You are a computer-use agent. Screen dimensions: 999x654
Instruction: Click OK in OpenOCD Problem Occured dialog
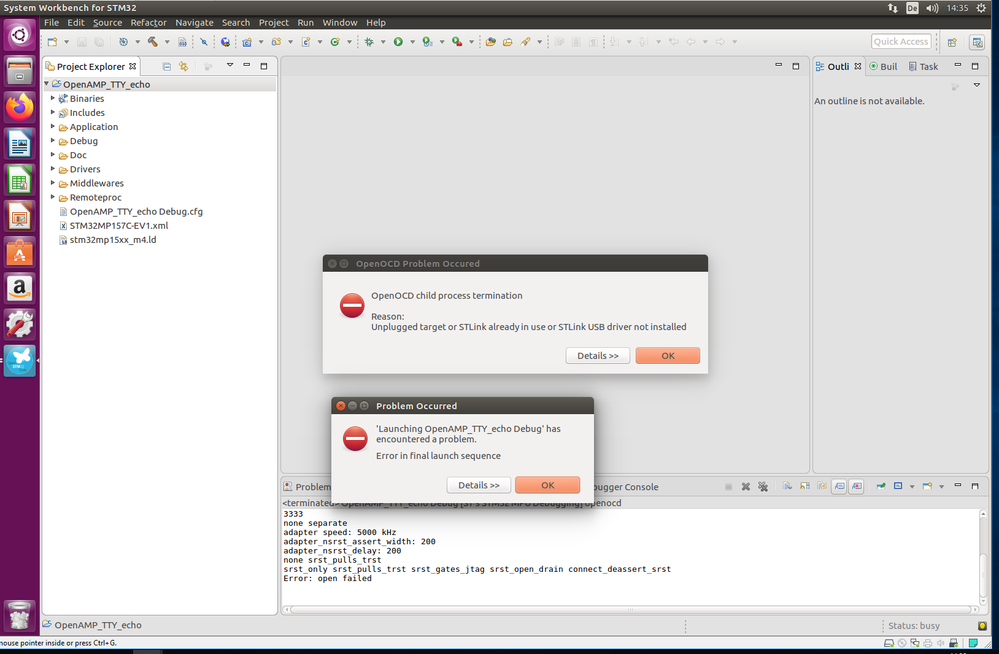pos(668,356)
